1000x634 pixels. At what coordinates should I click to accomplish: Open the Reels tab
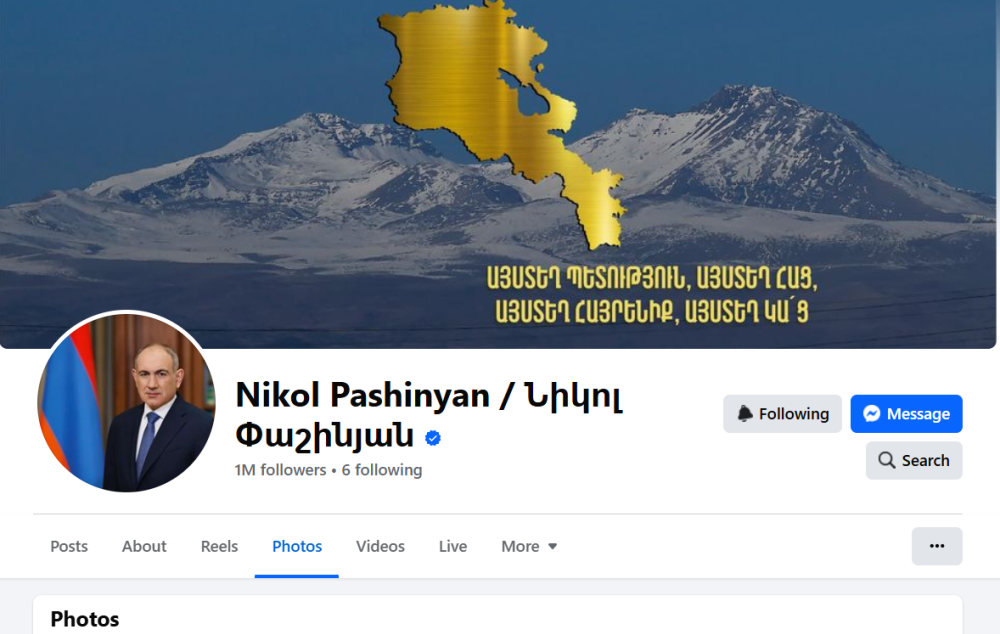coord(219,547)
